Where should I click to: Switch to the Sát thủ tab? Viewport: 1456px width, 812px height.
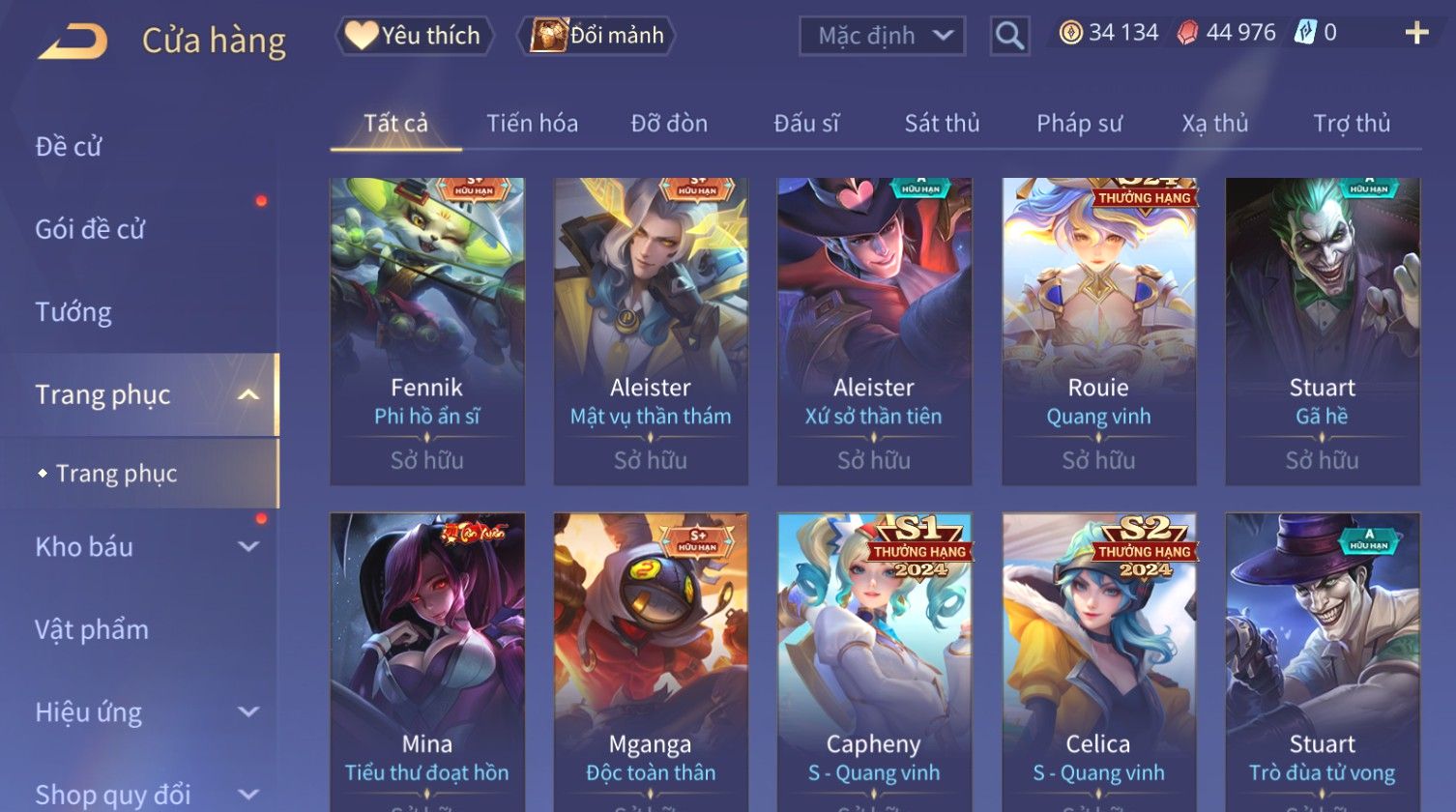click(x=942, y=124)
